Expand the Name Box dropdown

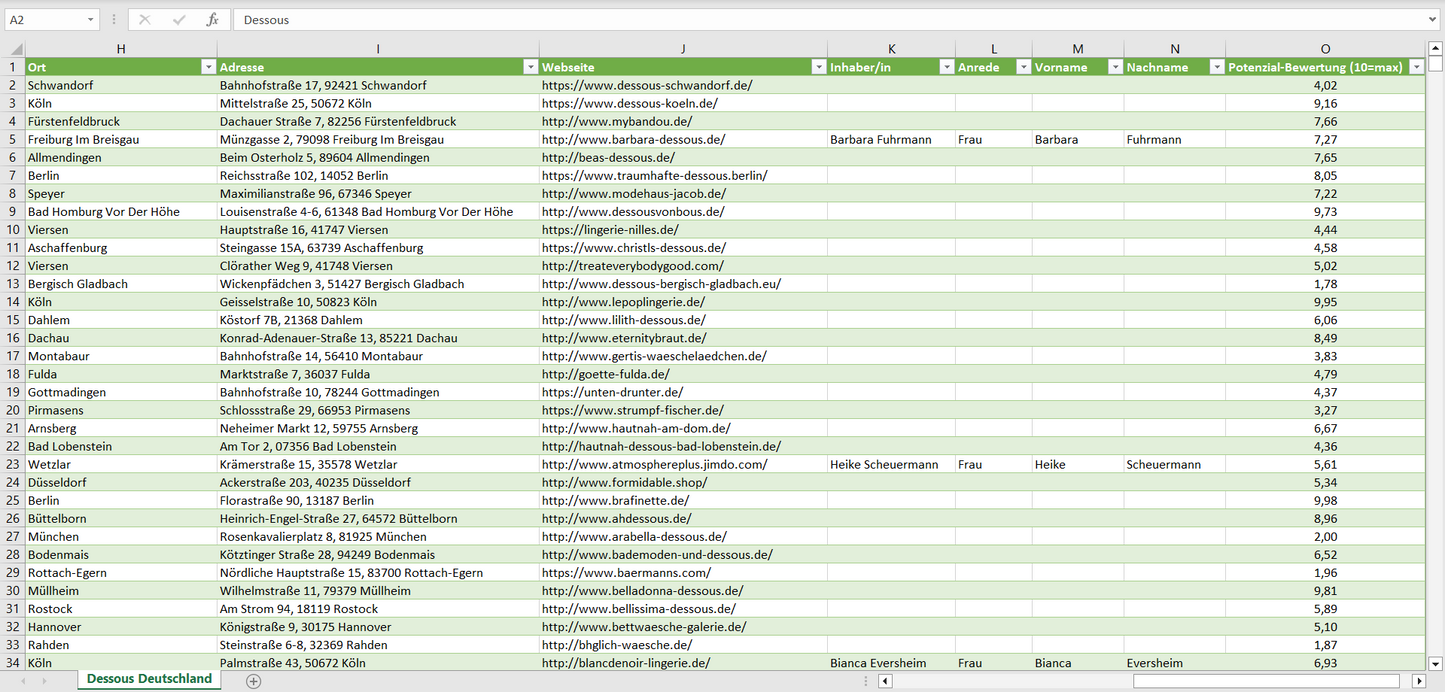point(90,20)
